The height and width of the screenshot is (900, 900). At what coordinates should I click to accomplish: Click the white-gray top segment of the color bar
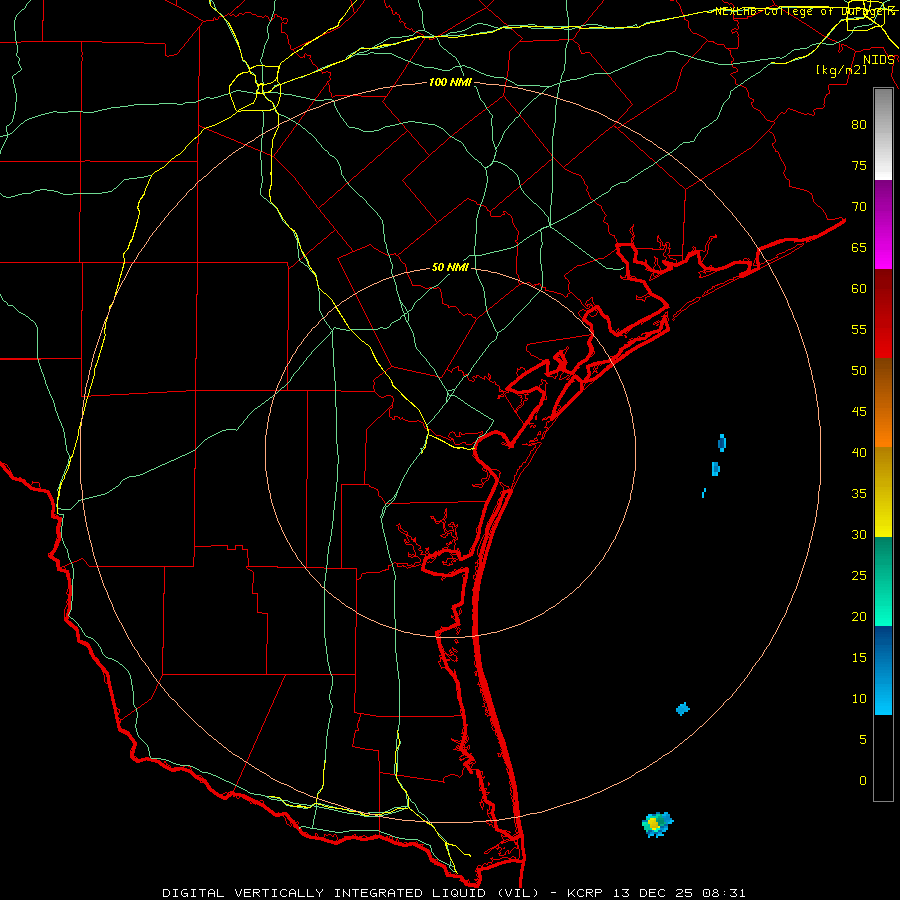883,134
